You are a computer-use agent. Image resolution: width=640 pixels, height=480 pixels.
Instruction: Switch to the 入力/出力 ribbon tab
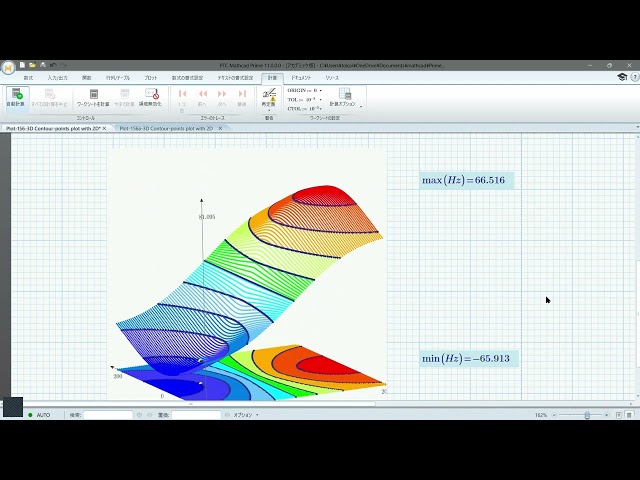pyautogui.click(x=57, y=78)
